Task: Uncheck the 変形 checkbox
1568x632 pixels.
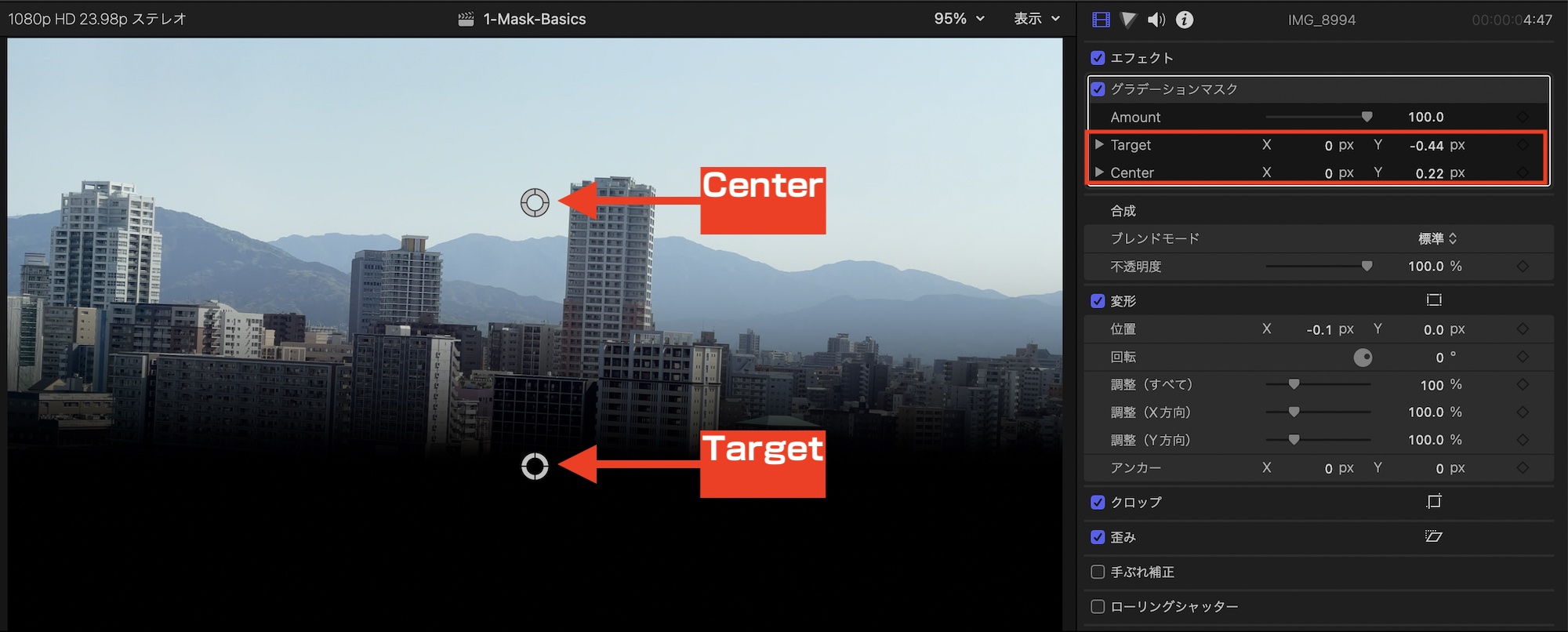Action: (1098, 301)
